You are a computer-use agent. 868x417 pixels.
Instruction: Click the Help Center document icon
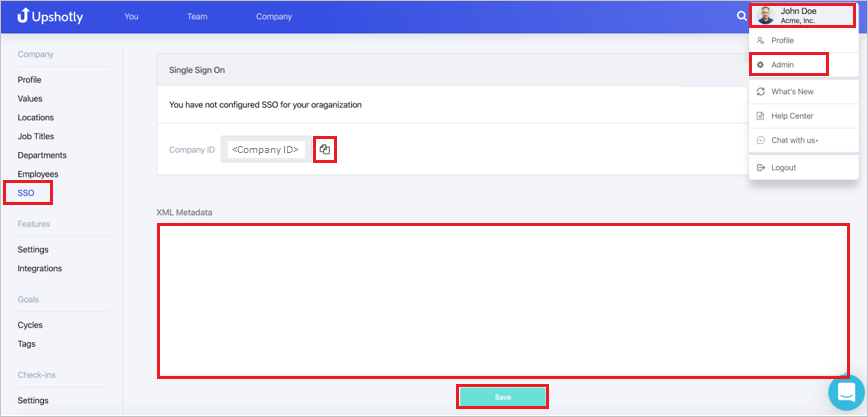click(761, 116)
